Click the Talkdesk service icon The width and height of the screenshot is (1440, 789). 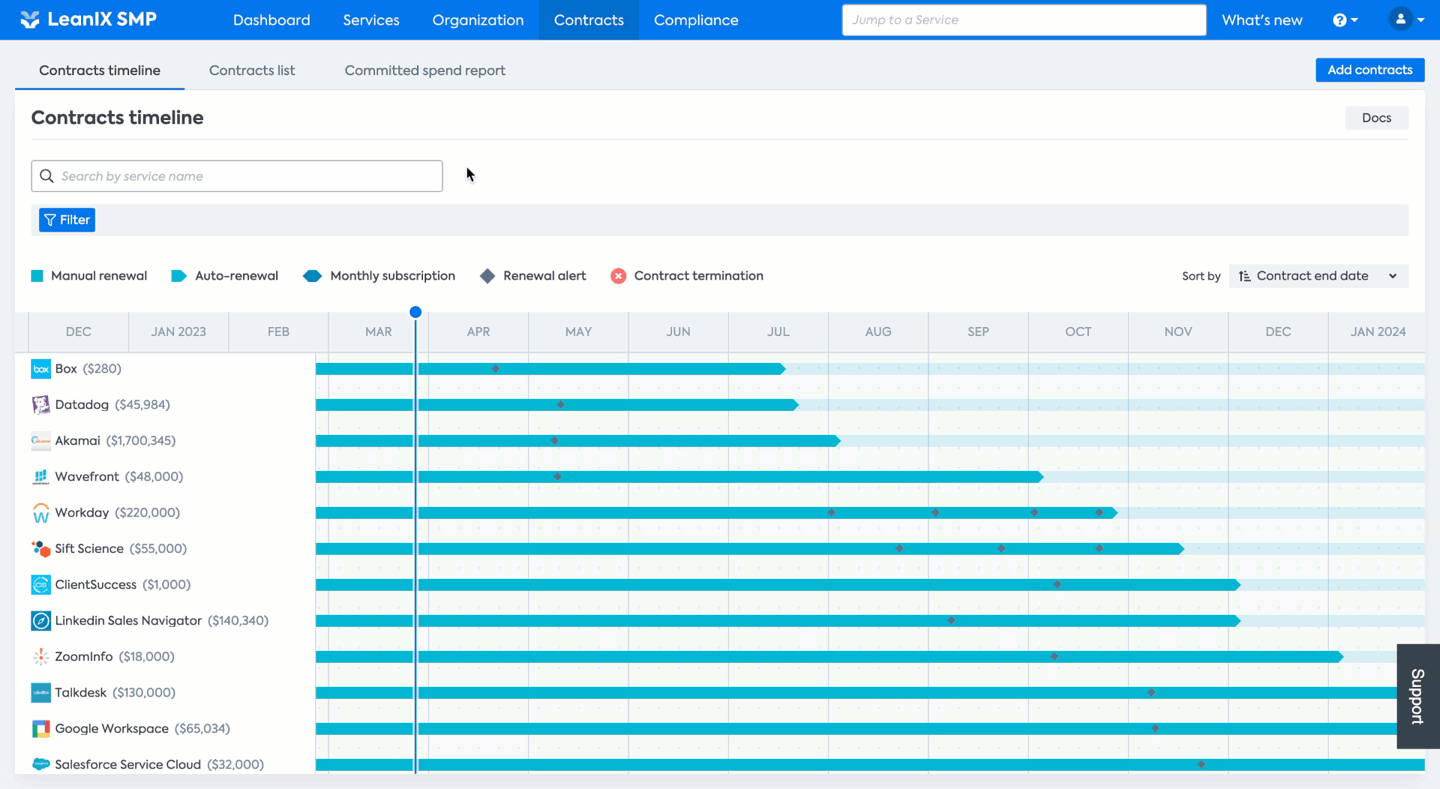[x=41, y=693]
